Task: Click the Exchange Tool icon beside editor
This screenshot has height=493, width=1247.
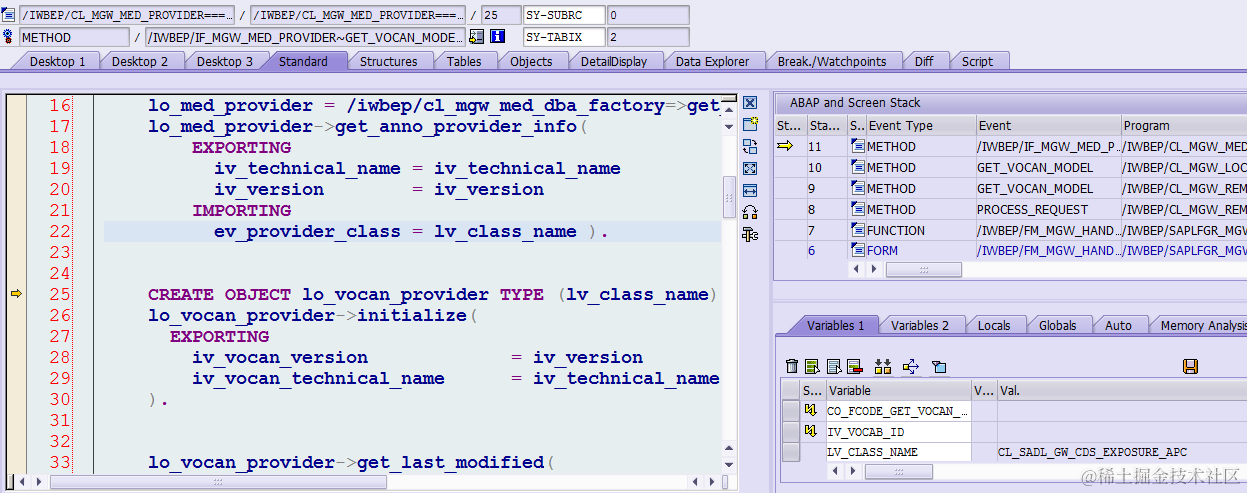Action: 750,146
